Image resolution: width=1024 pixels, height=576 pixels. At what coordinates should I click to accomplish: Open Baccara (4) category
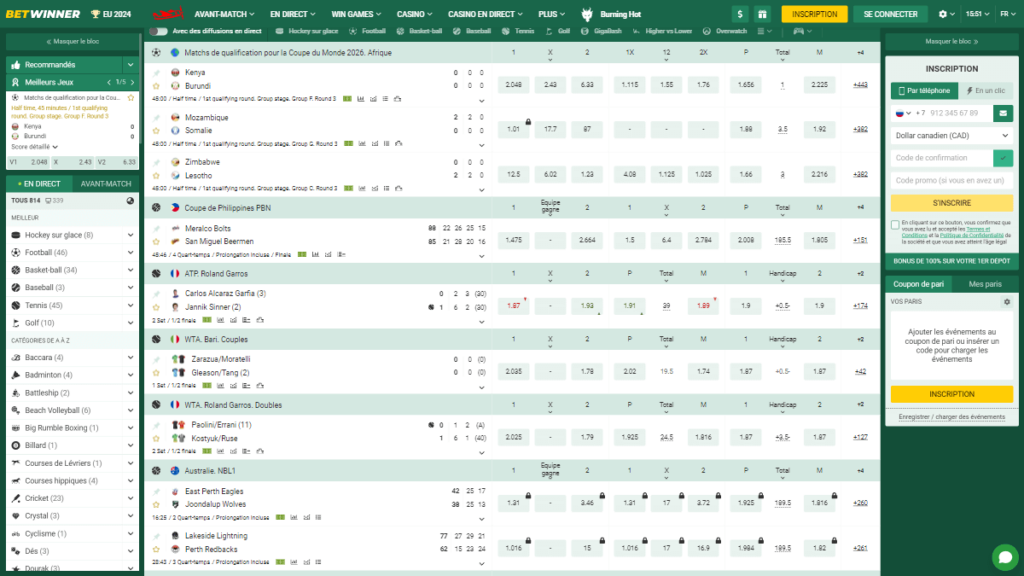tap(72, 357)
